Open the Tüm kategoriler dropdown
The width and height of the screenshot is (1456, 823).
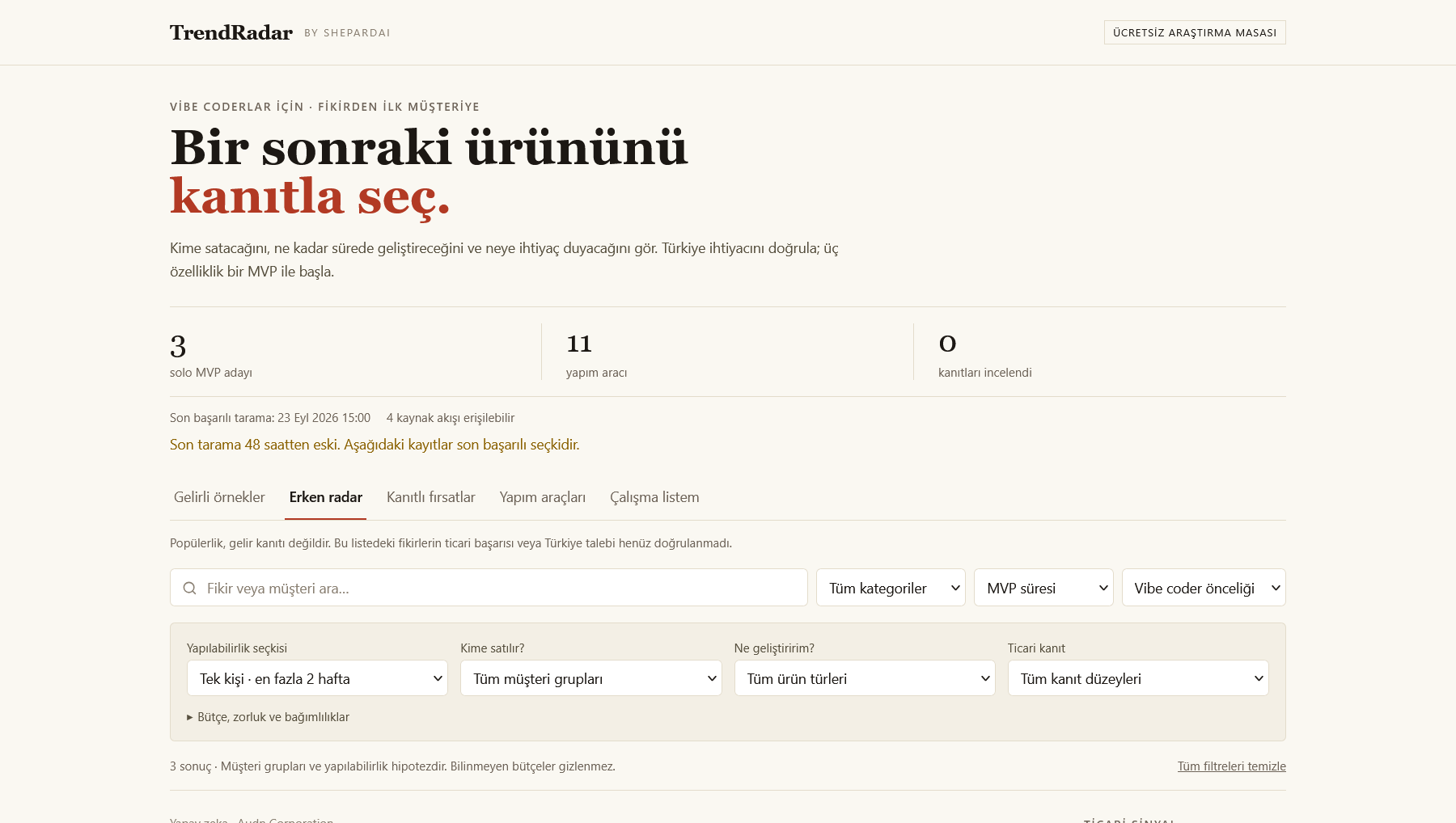pos(891,588)
